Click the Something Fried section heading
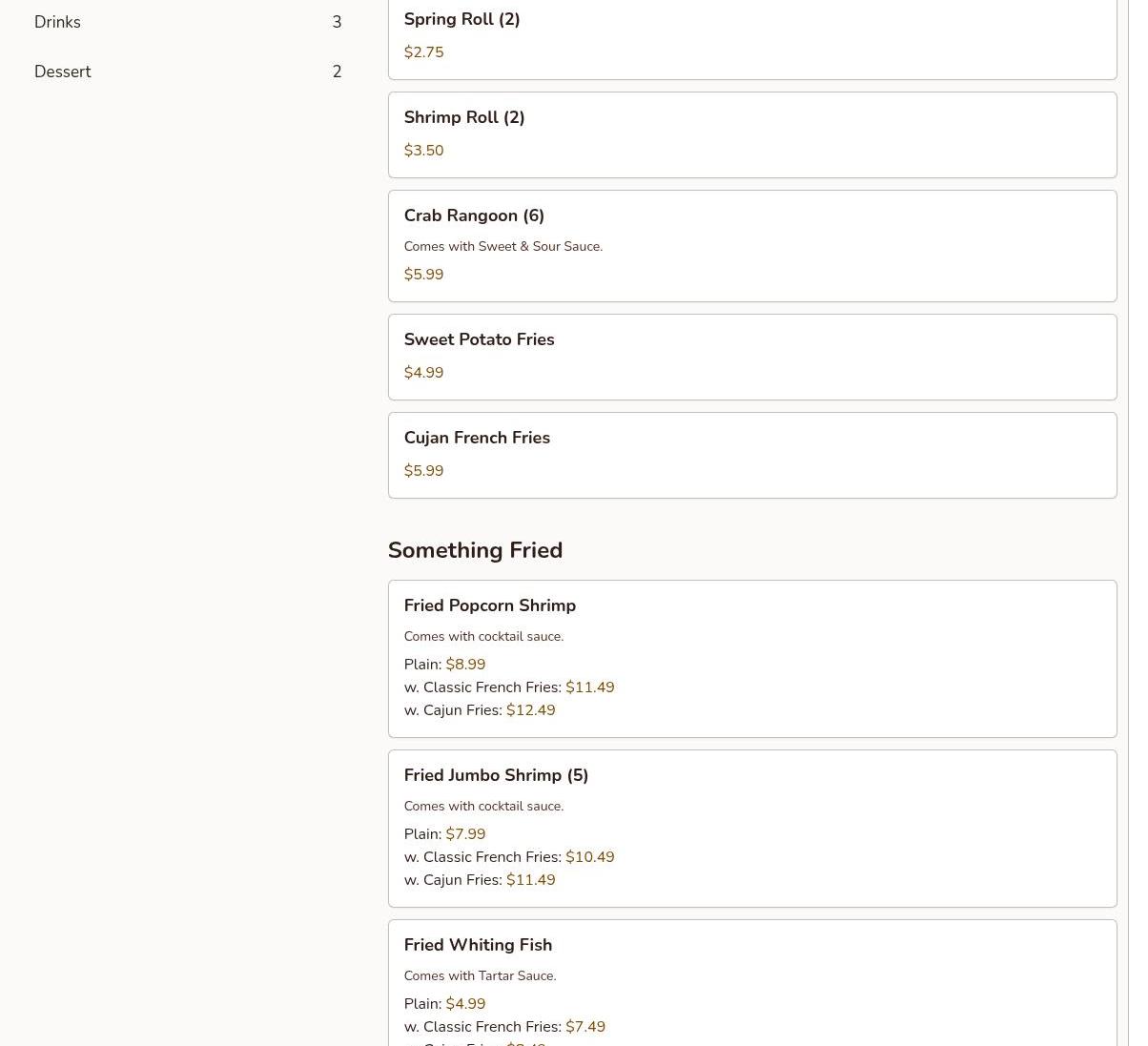1148x1046 pixels. [x=475, y=550]
